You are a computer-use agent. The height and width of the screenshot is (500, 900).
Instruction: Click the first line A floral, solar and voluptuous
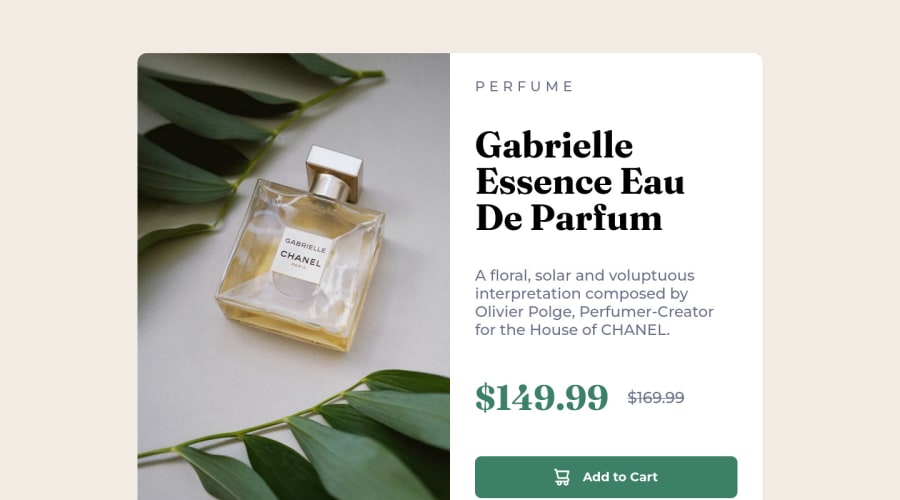[585, 276]
